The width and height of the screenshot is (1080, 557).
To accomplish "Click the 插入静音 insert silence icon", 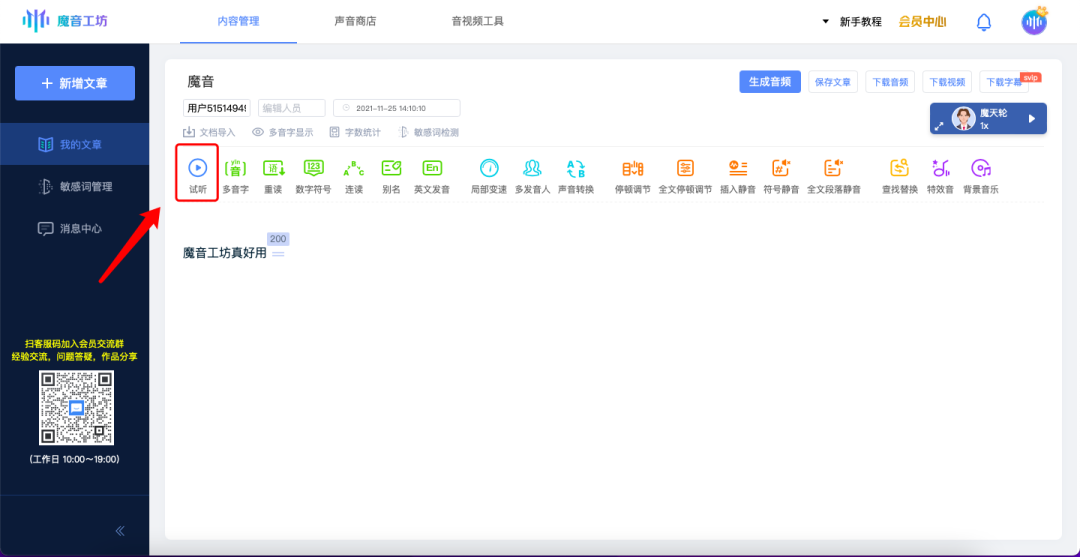I will [738, 169].
